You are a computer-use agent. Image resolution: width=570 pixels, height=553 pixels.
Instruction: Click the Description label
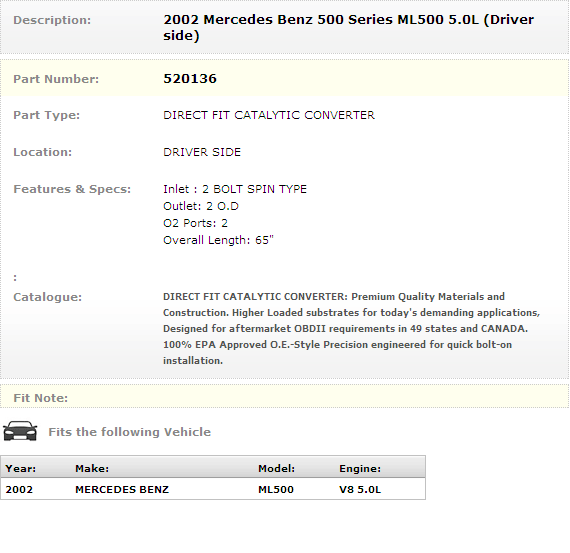pyautogui.click(x=52, y=20)
